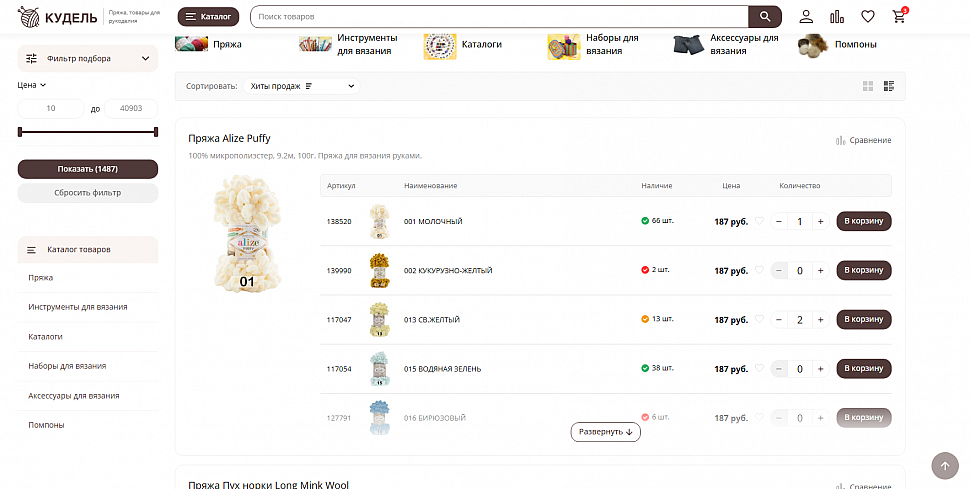Open the Помпоны category image
The image size is (970, 489).
[813, 45]
